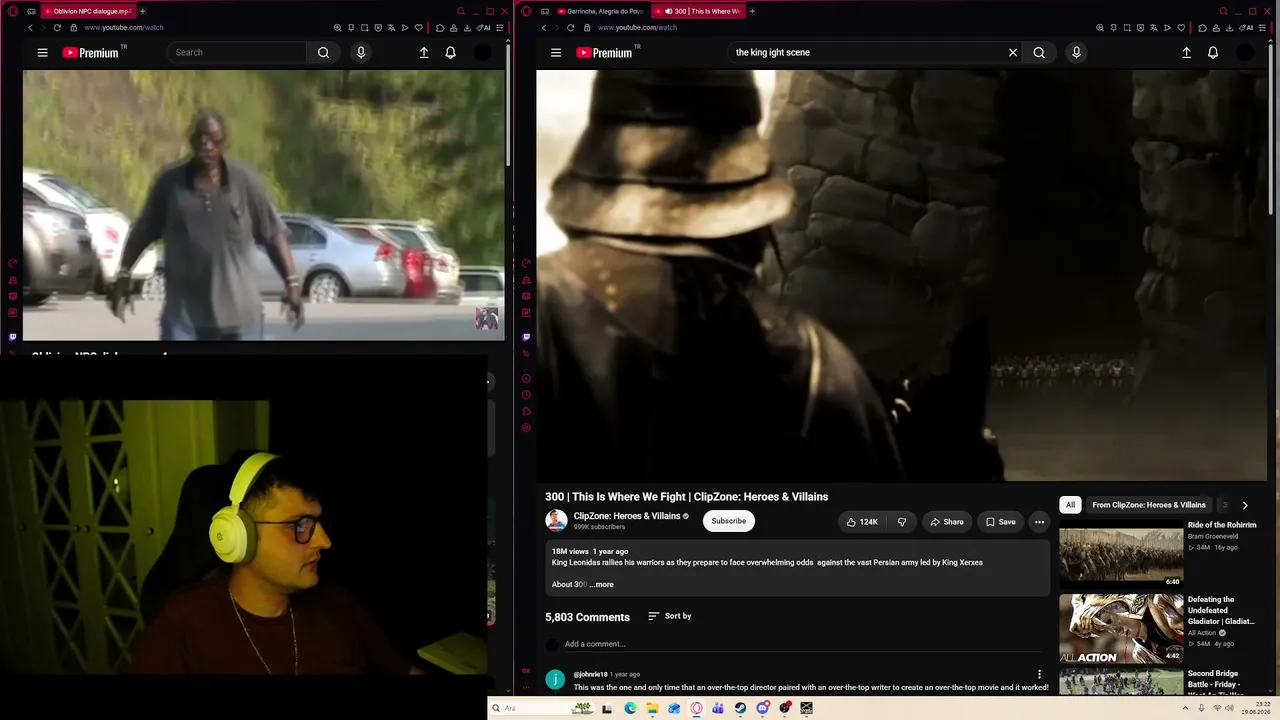The image size is (1280, 720).
Task: Click the 'Add a comment...' field
Action: 805,644
